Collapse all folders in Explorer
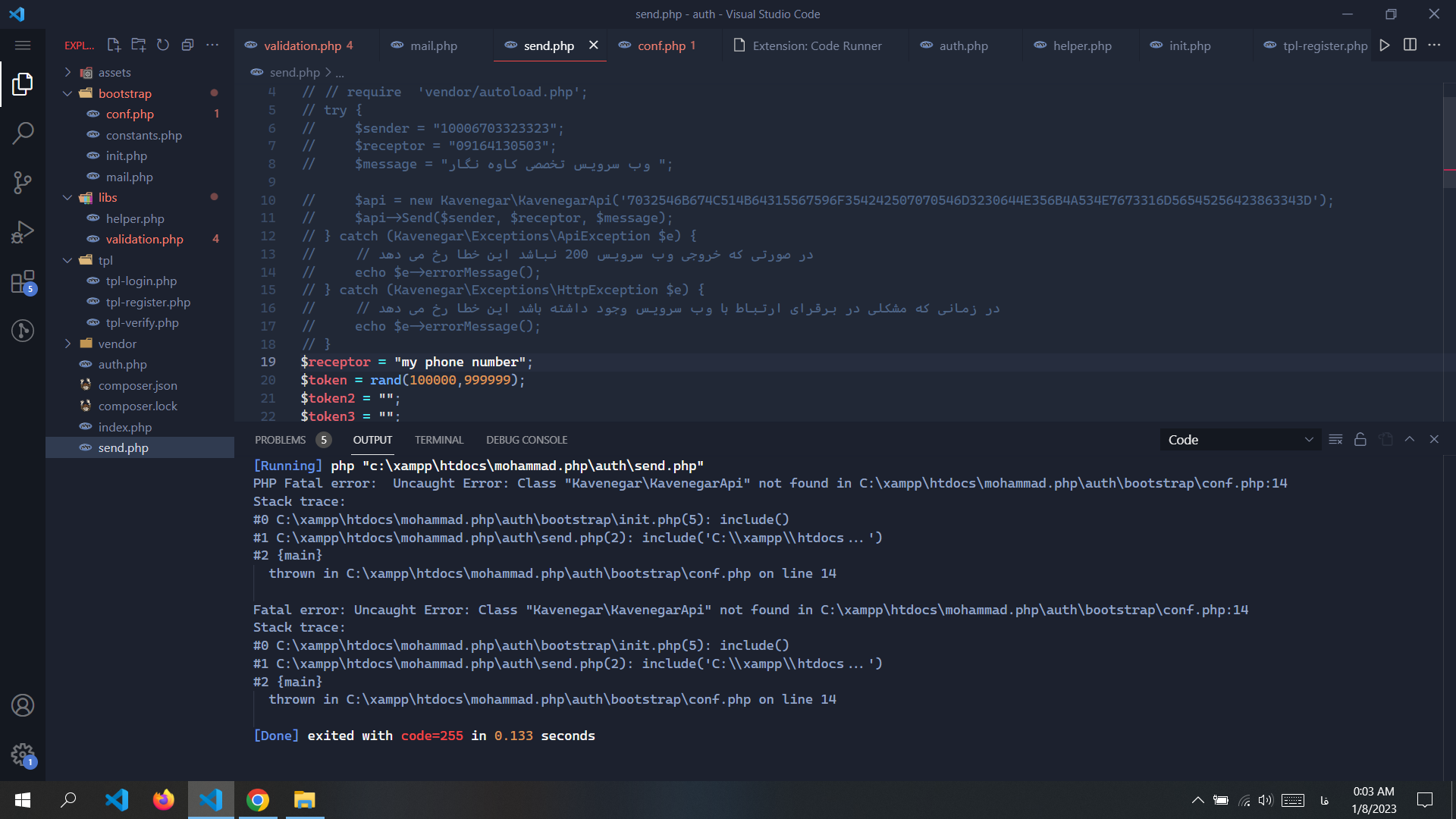Viewport: 1456px width, 819px height. [x=187, y=45]
